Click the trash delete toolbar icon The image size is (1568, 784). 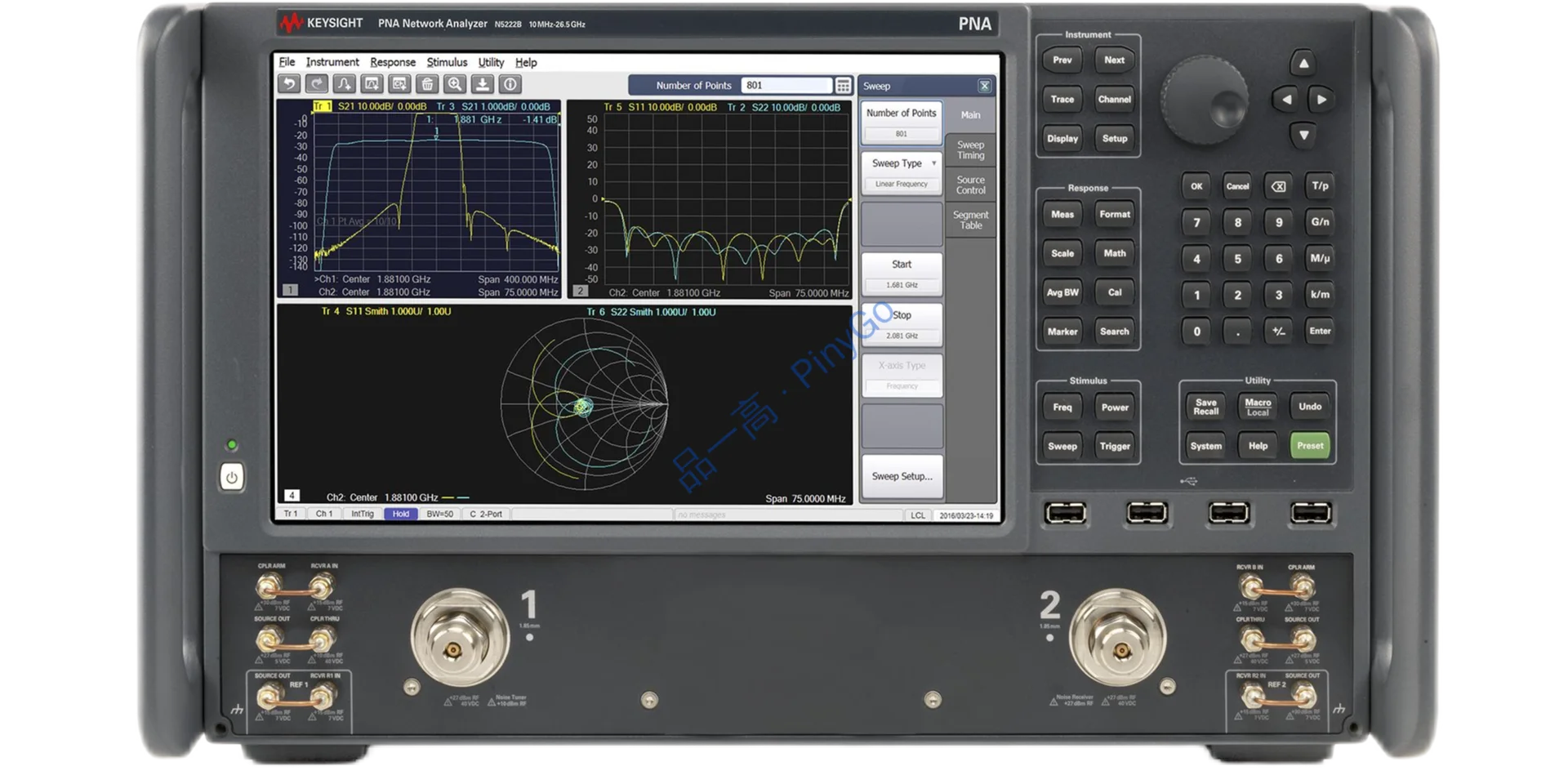[x=427, y=84]
